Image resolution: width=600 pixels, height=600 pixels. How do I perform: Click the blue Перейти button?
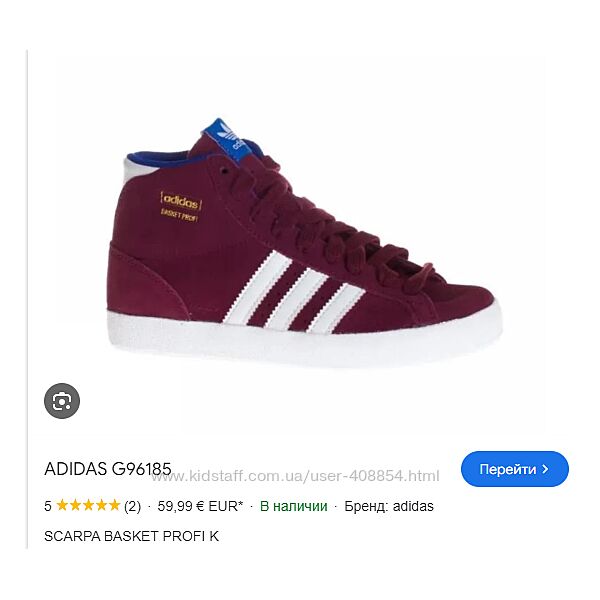515,469
